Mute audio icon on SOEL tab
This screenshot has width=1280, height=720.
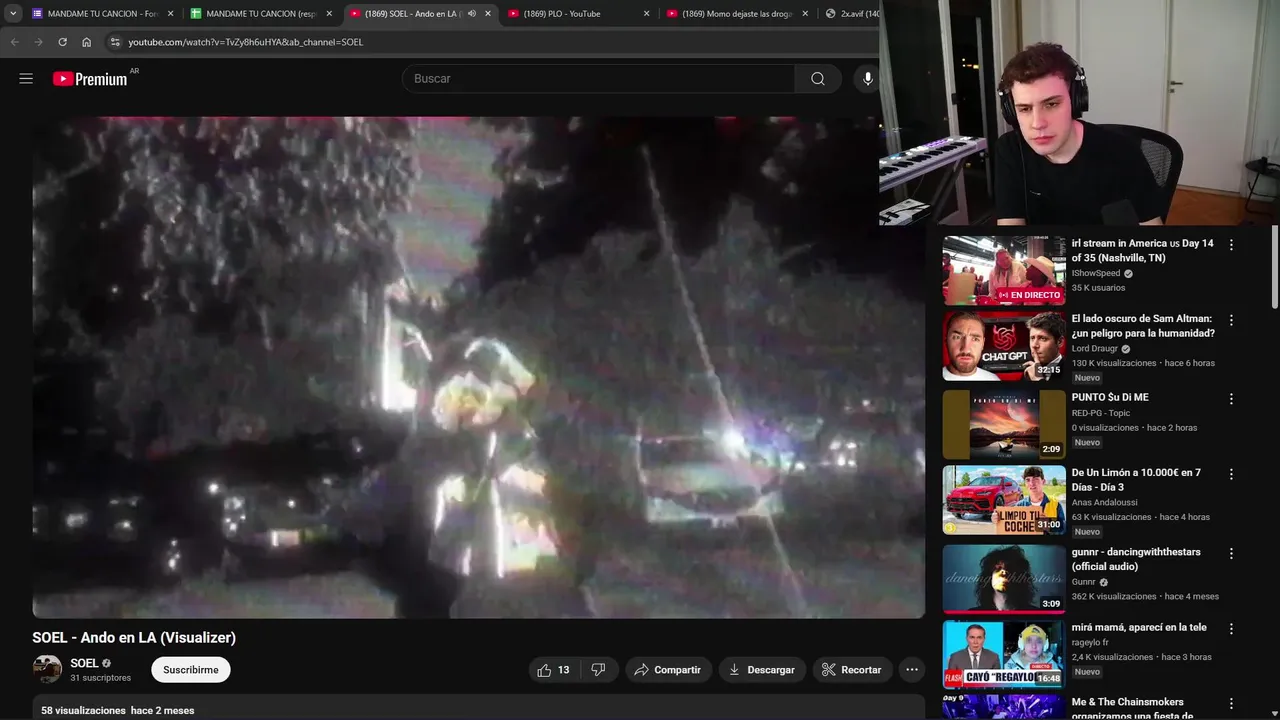tap(472, 14)
